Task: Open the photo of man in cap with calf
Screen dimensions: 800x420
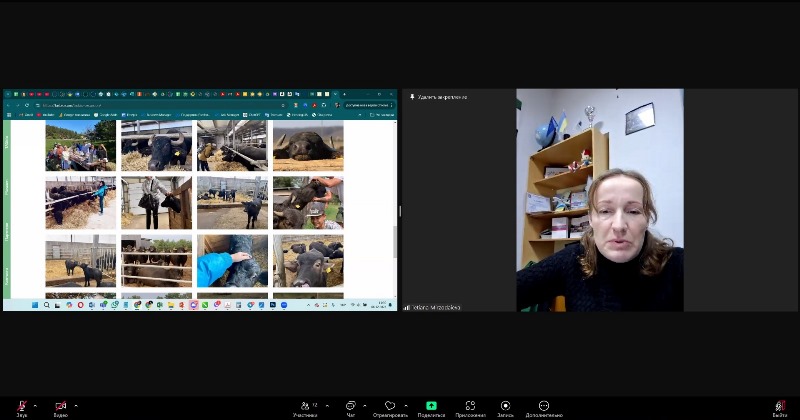Action: (x=308, y=203)
